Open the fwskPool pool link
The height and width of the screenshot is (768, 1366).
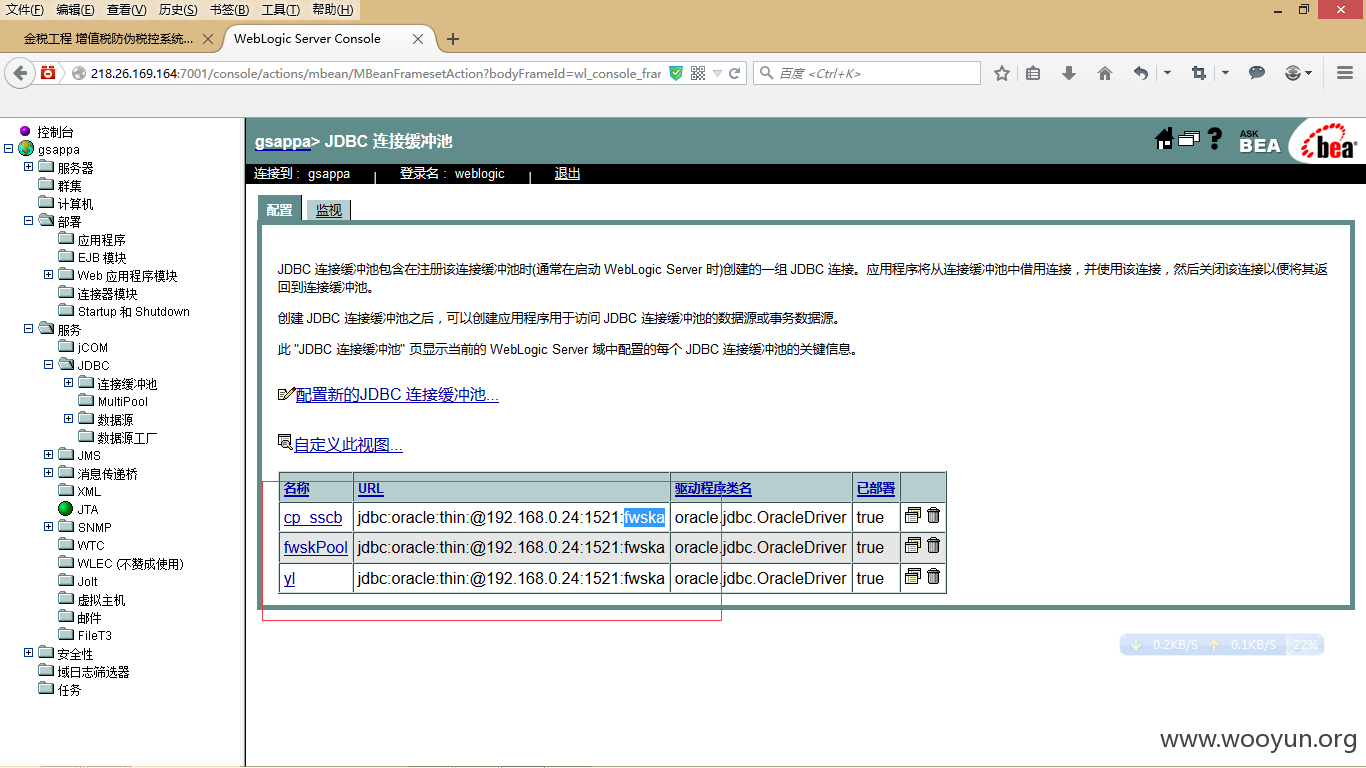pyautogui.click(x=316, y=547)
